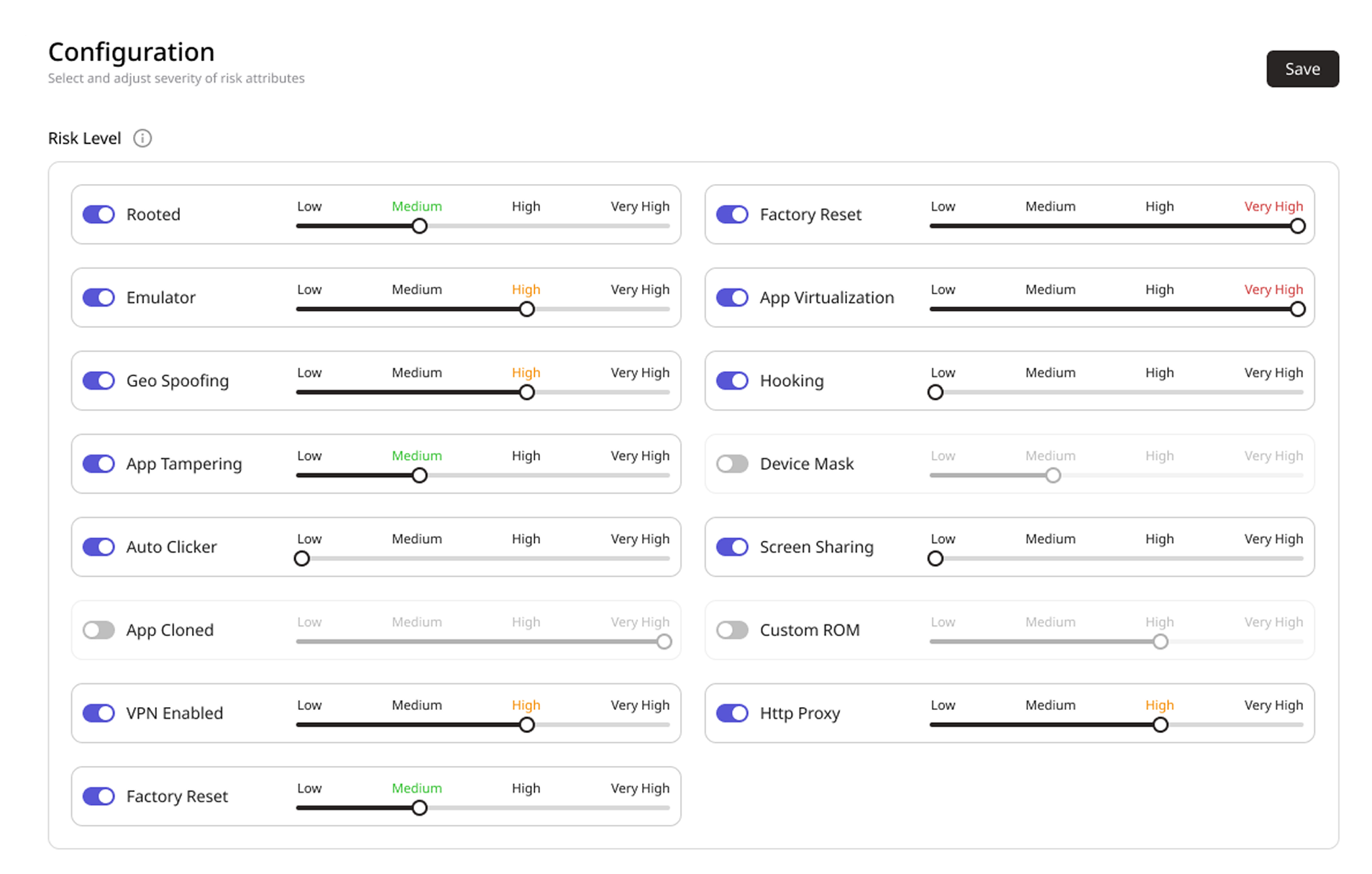Image resolution: width=1372 pixels, height=874 pixels.
Task: Disable the Factory Reset toggle set to Very High
Action: pyautogui.click(x=732, y=214)
